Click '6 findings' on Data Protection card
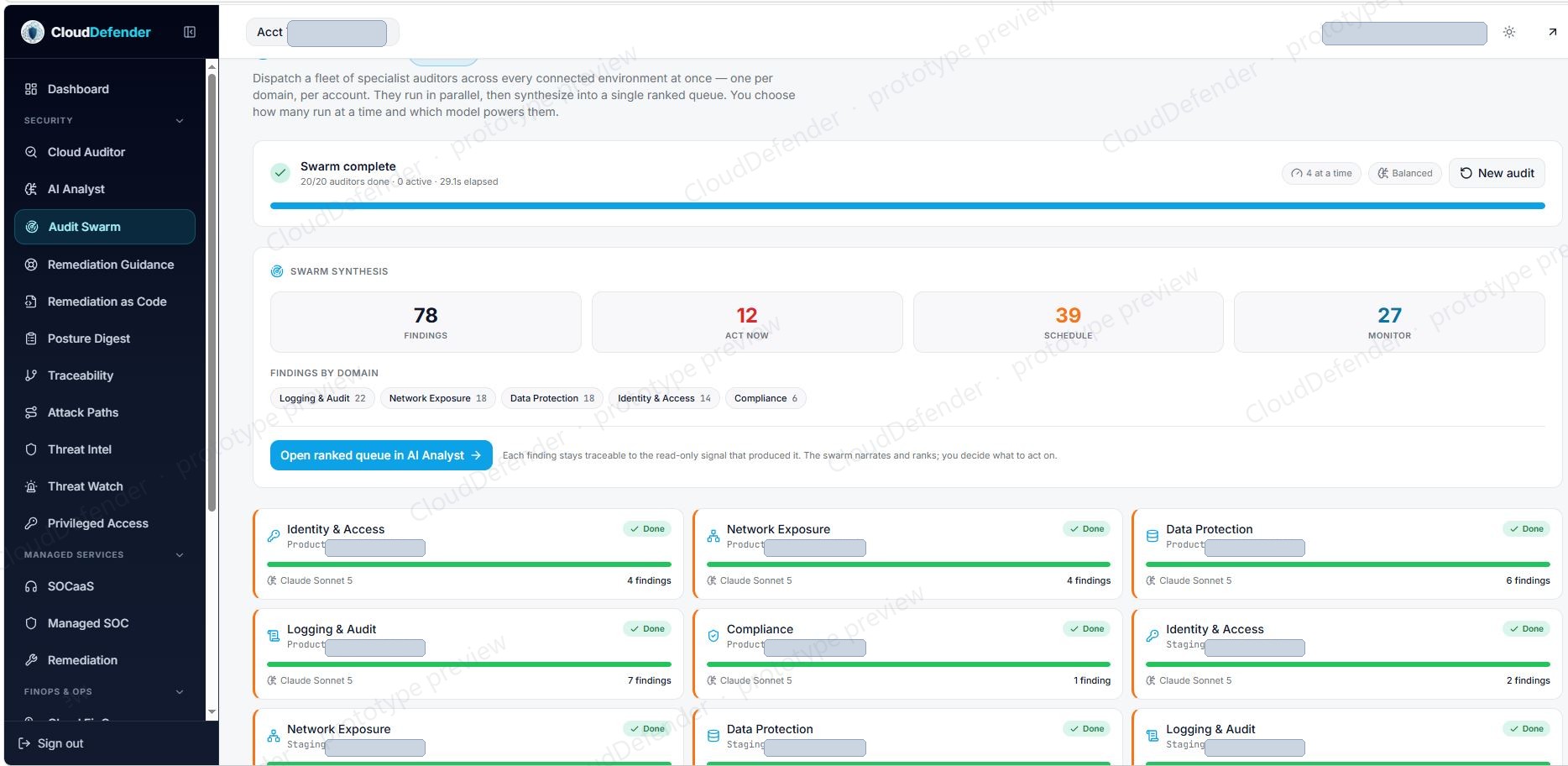Viewport: 1568px width, 766px height. [x=1528, y=580]
